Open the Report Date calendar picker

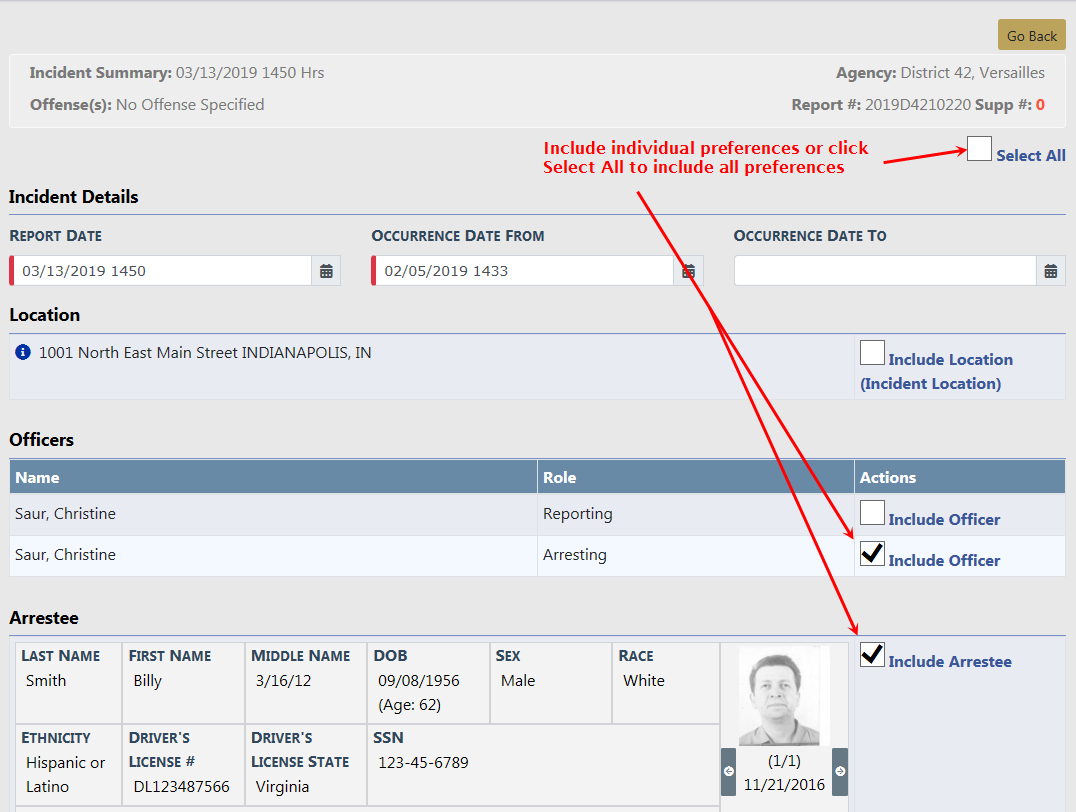326,271
